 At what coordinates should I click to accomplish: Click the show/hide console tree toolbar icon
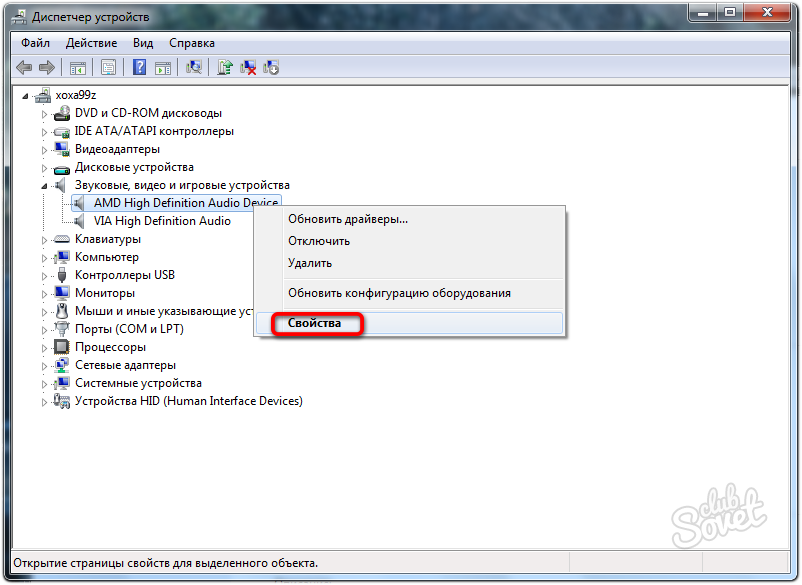(x=77, y=67)
